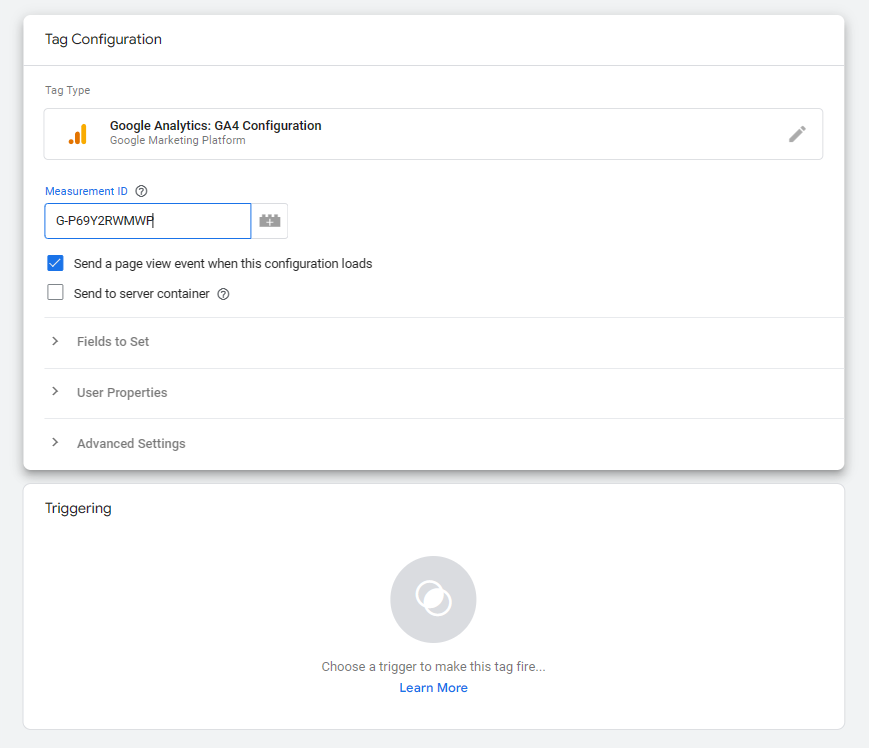This screenshot has height=748, width=869.
Task: Click help icon beside Measurement ID
Action: click(x=141, y=191)
